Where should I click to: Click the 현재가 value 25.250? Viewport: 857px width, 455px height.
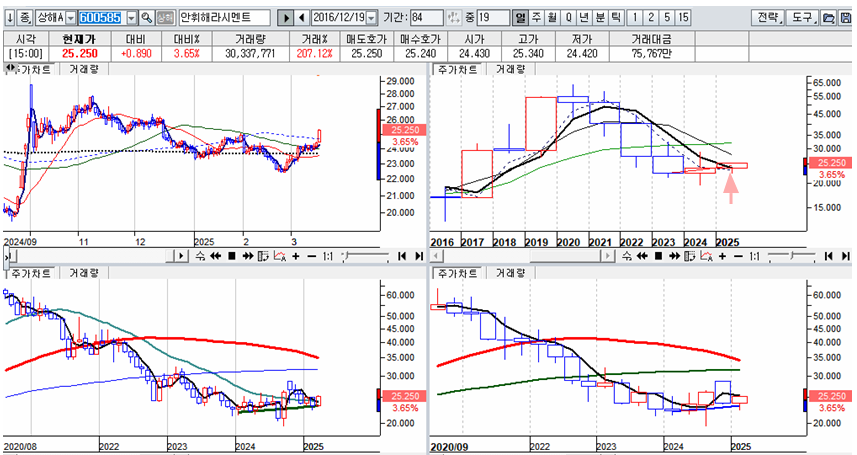pos(80,54)
